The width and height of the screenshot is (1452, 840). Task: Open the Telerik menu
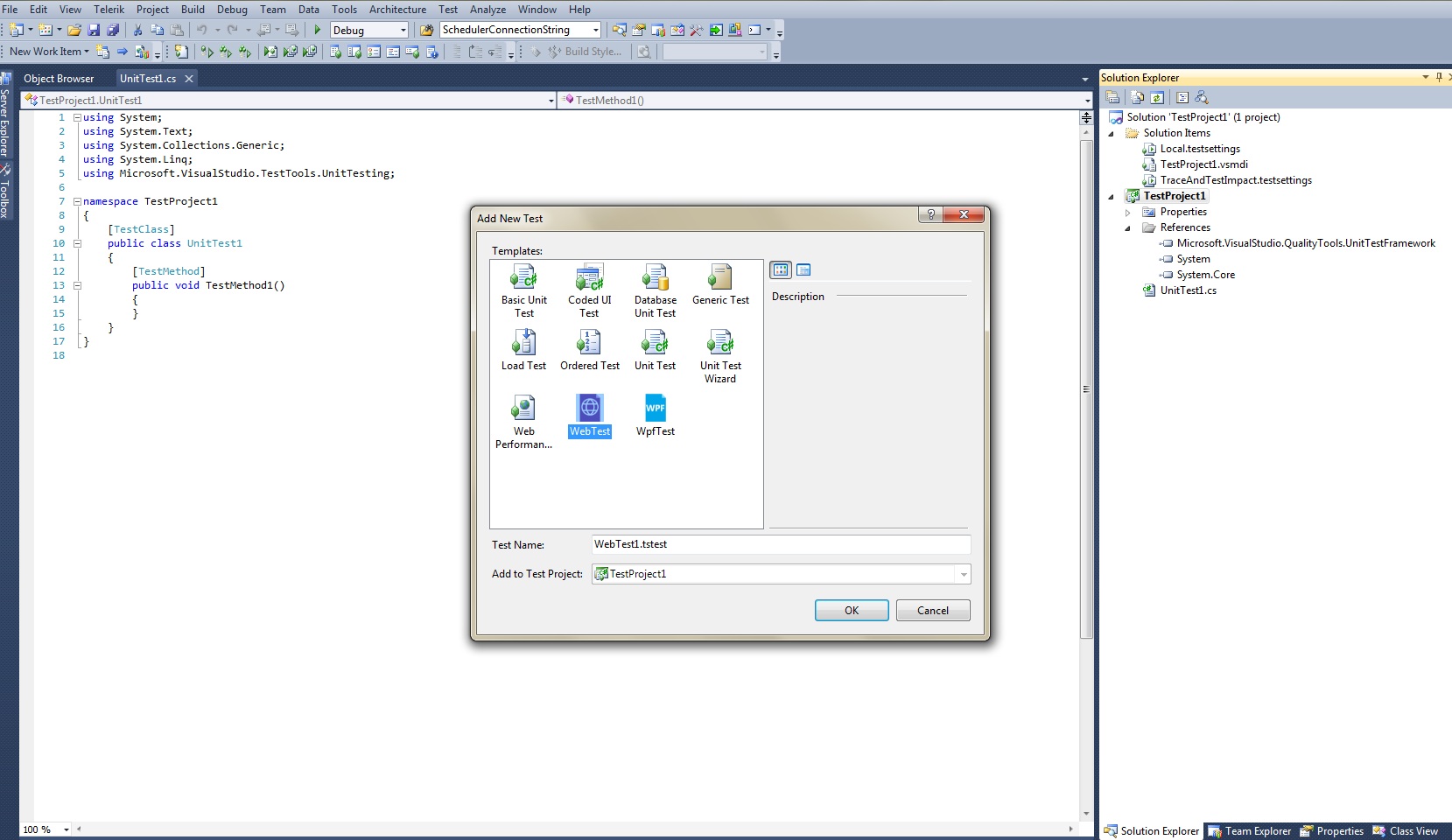click(109, 10)
